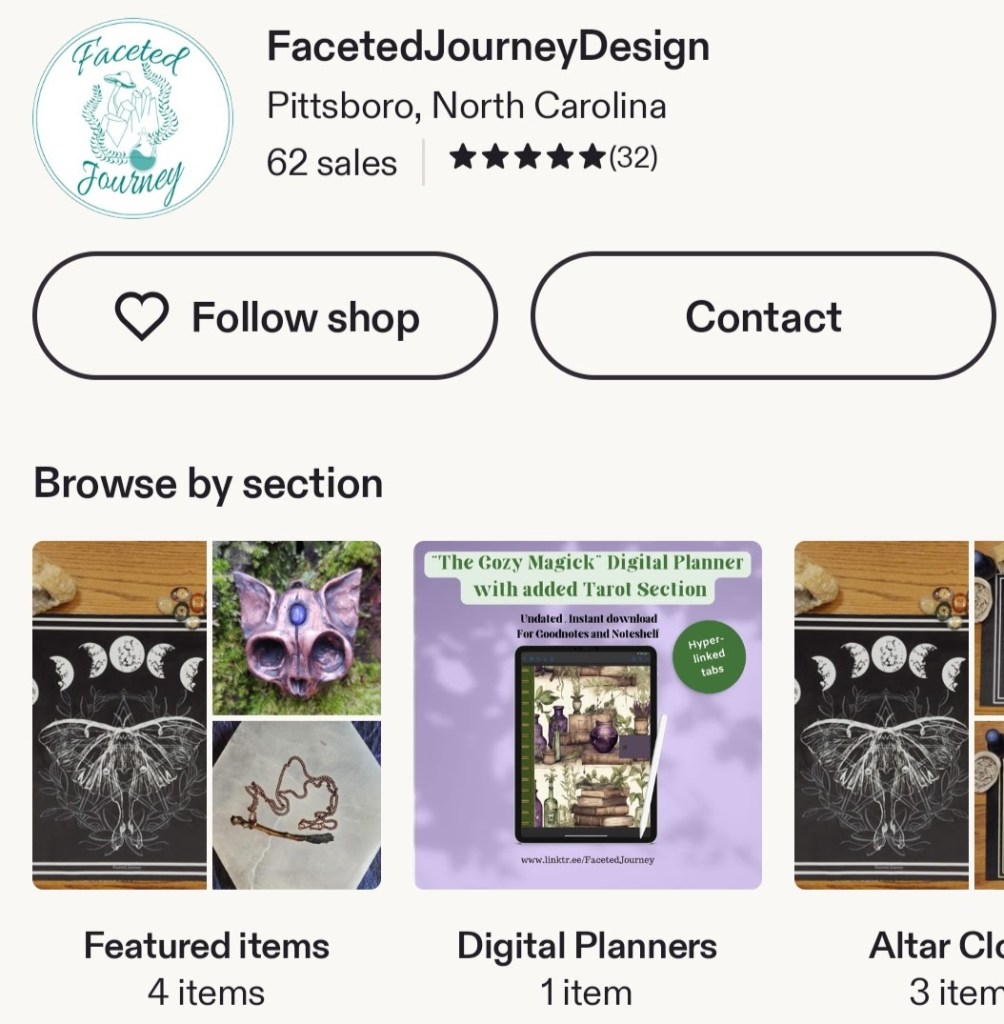Open the Cozy Magick Digital Planner image
The height and width of the screenshot is (1024, 1004).
588,715
